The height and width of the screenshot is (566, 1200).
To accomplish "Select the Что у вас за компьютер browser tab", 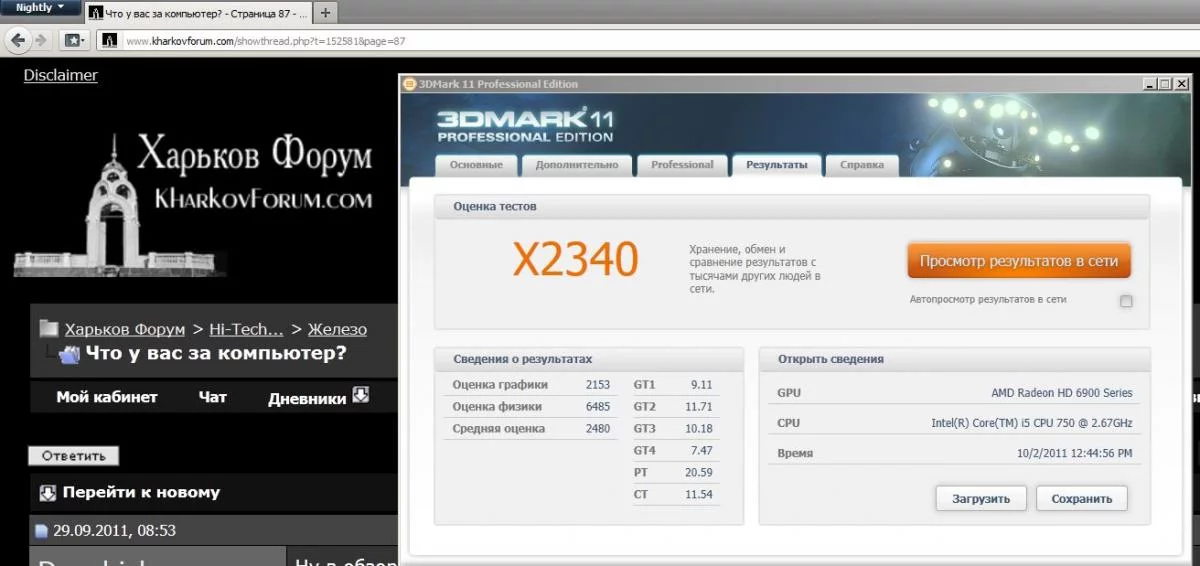I will [197, 13].
